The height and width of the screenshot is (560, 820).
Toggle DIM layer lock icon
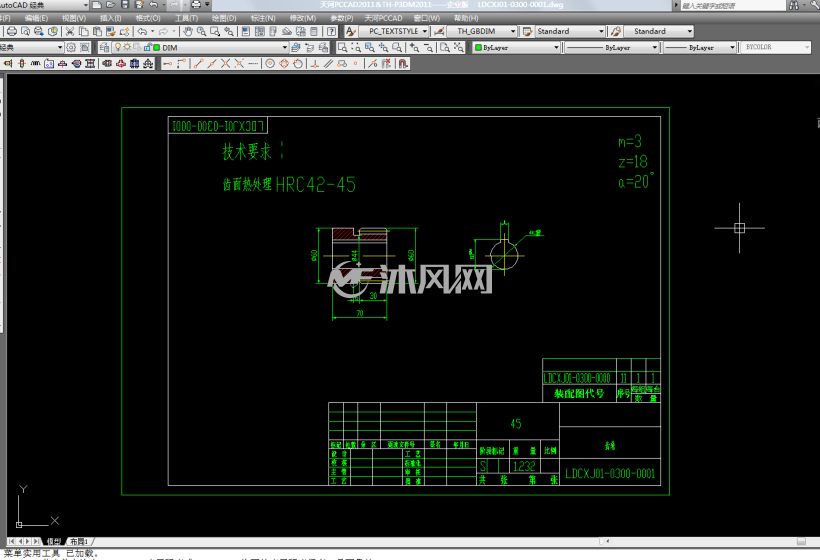tap(147, 47)
